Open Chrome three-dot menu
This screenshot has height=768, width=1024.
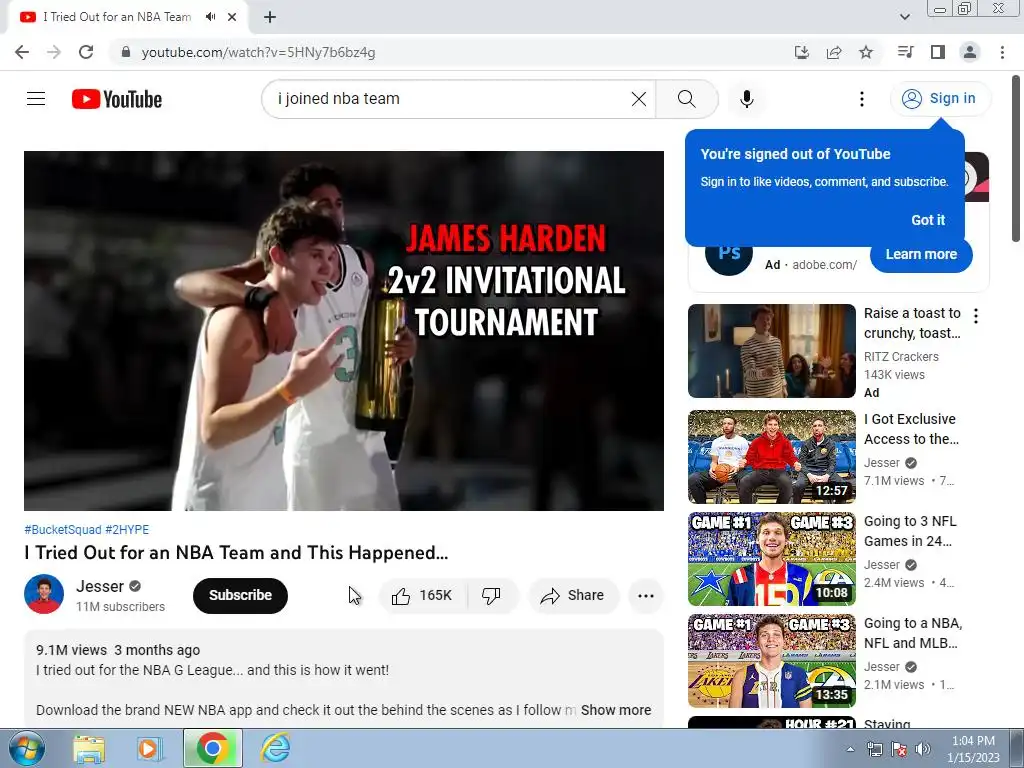[1002, 52]
